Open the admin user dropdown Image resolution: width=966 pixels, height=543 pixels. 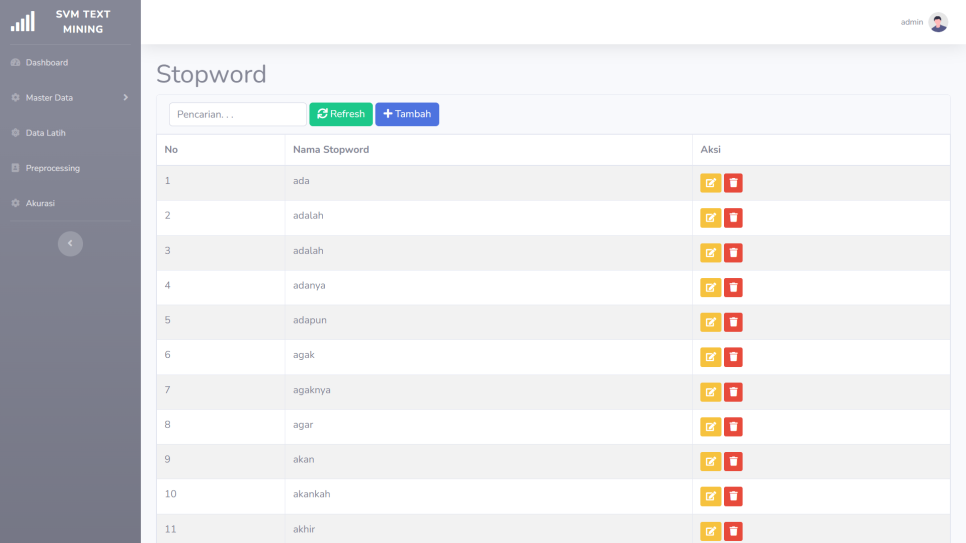(911, 22)
